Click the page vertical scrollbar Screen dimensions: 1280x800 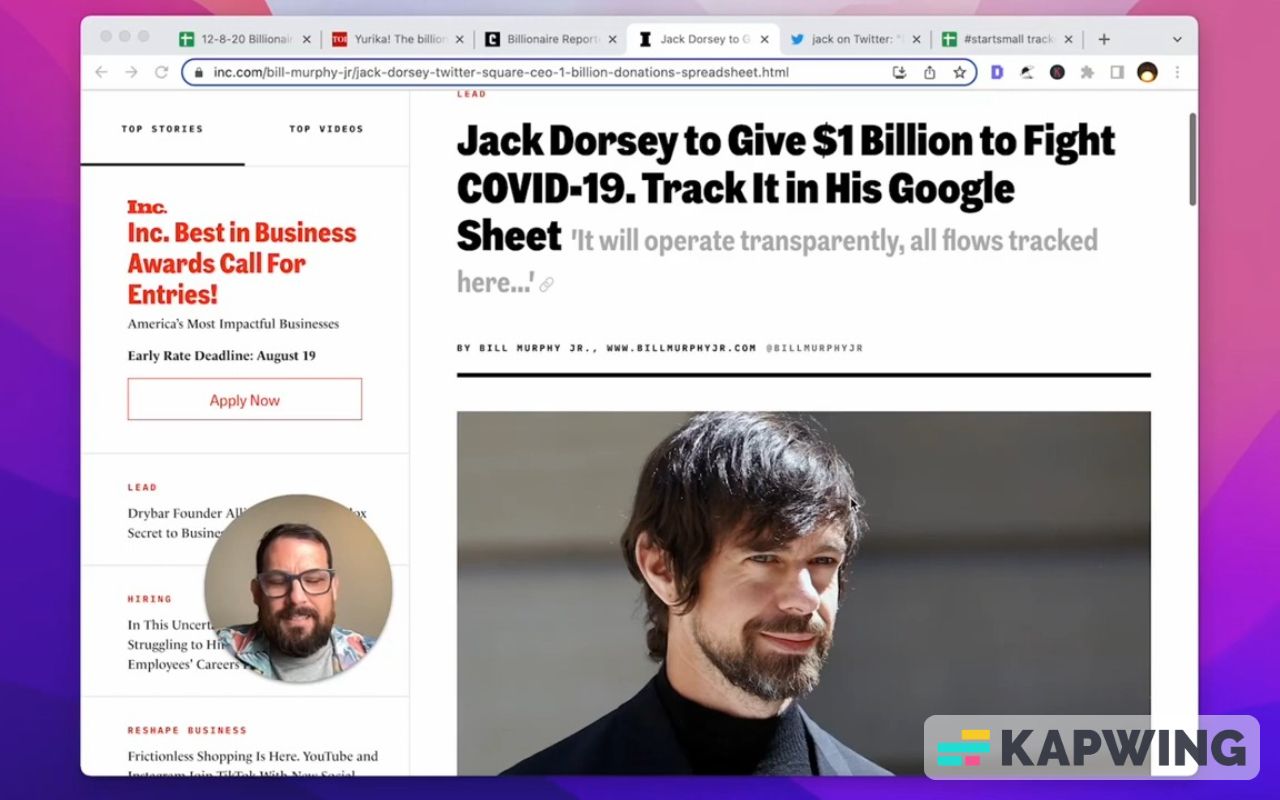click(1192, 160)
